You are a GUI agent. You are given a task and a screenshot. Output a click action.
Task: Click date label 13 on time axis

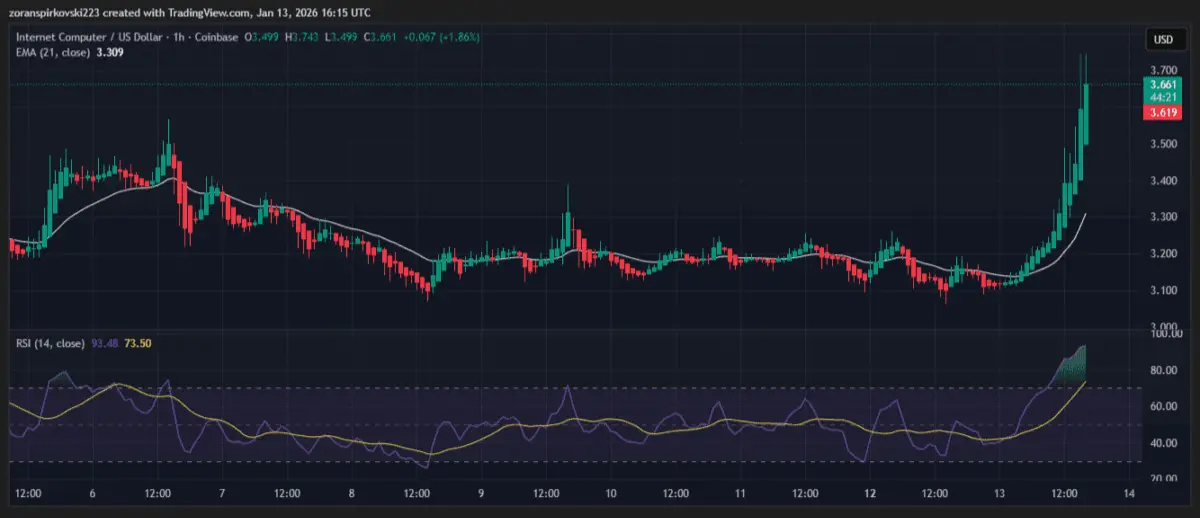click(999, 494)
